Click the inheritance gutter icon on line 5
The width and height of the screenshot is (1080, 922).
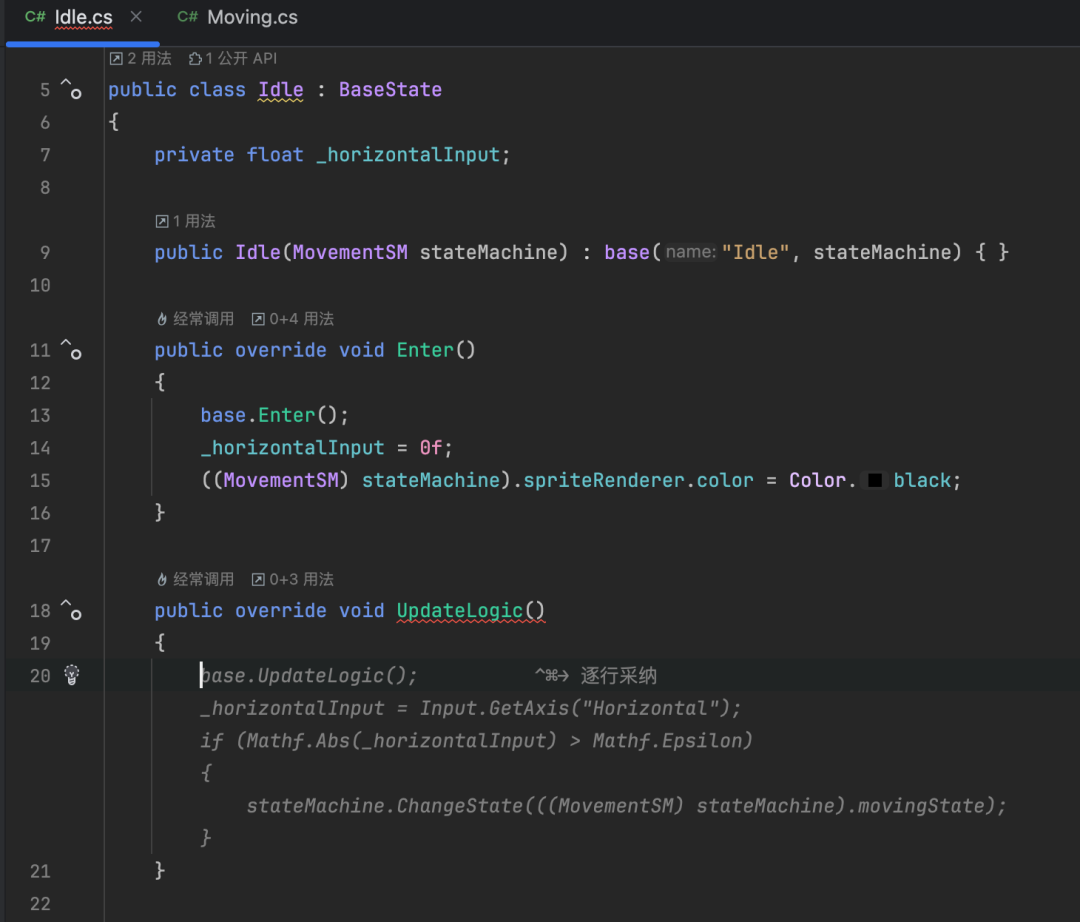(x=71, y=88)
